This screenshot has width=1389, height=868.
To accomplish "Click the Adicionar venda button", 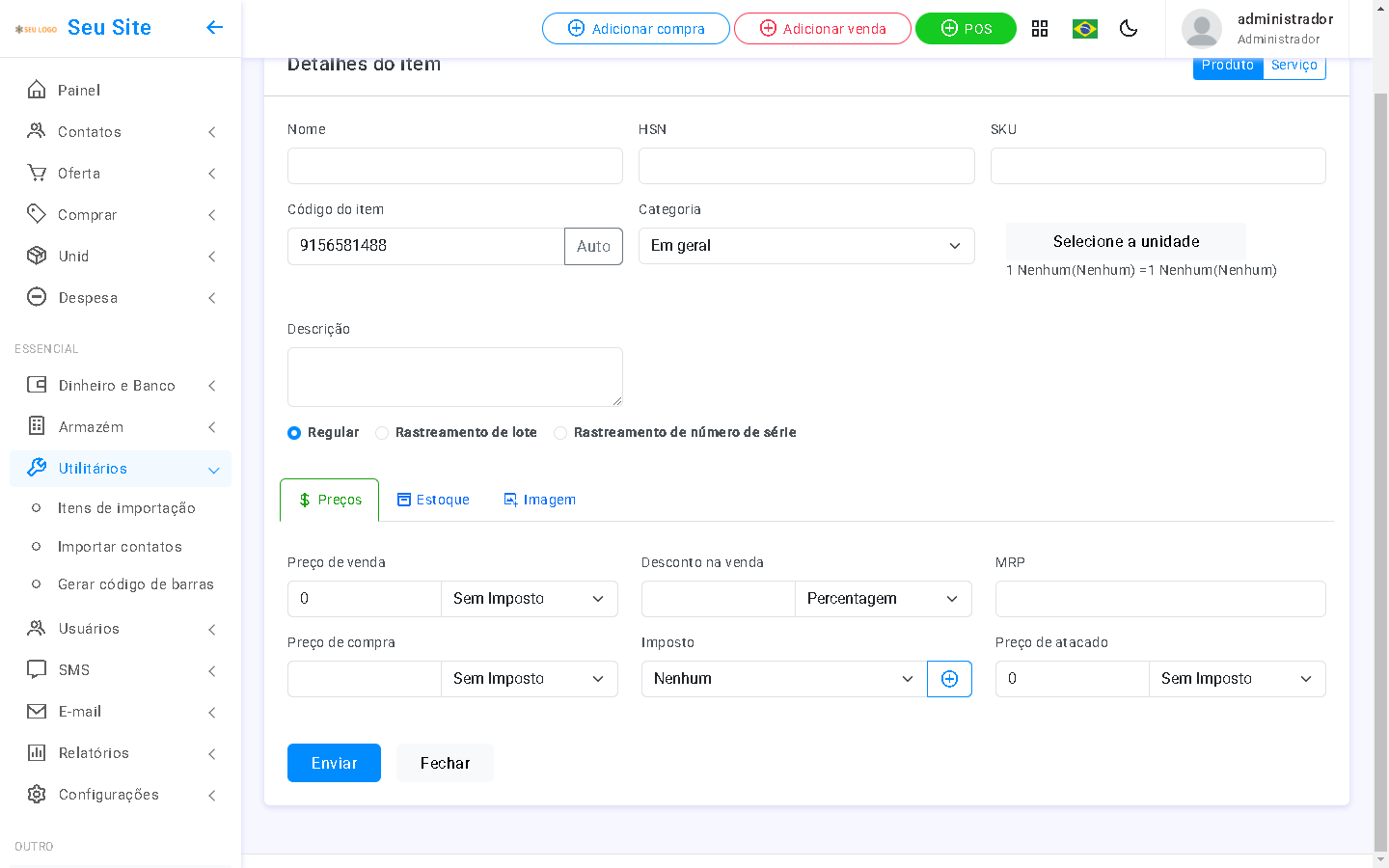I will tap(822, 29).
